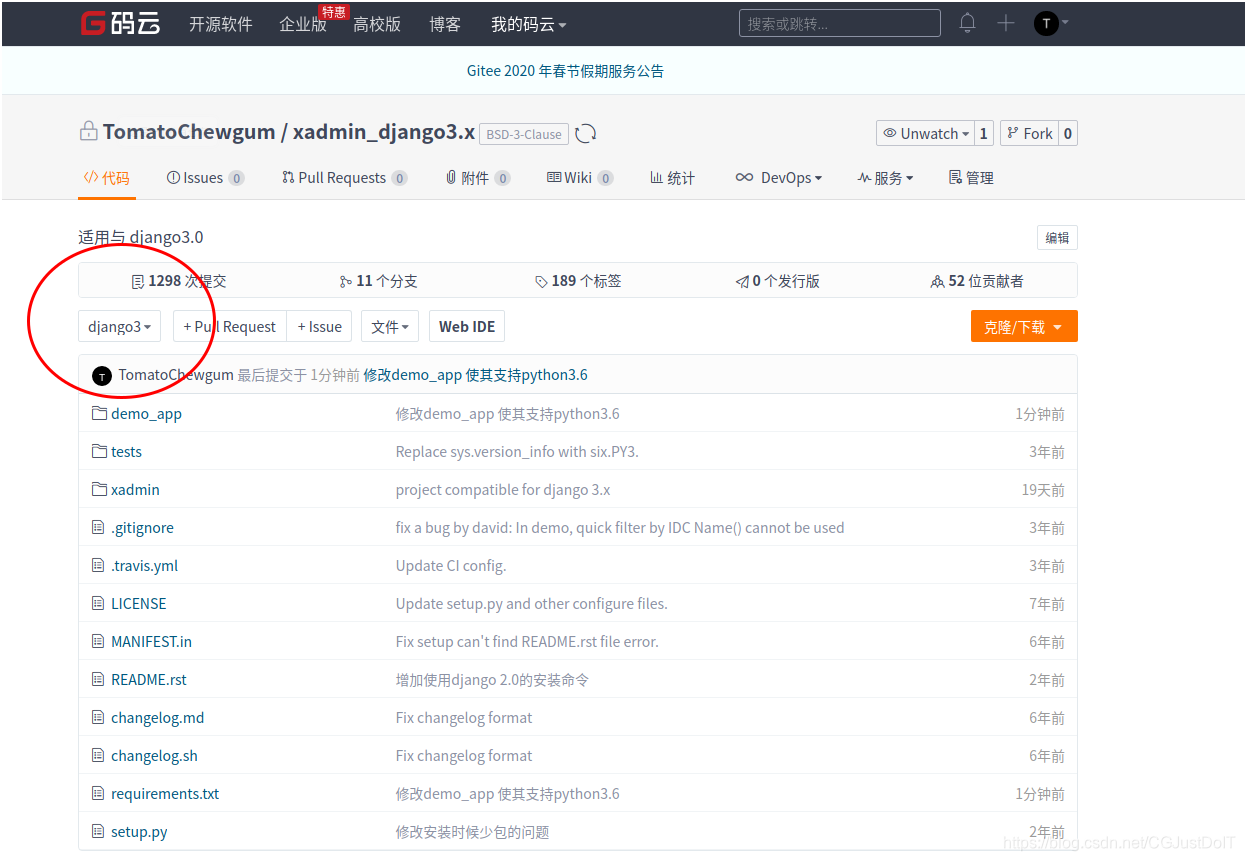
Task: Expand the DevOps dropdown tab
Action: click(x=779, y=177)
